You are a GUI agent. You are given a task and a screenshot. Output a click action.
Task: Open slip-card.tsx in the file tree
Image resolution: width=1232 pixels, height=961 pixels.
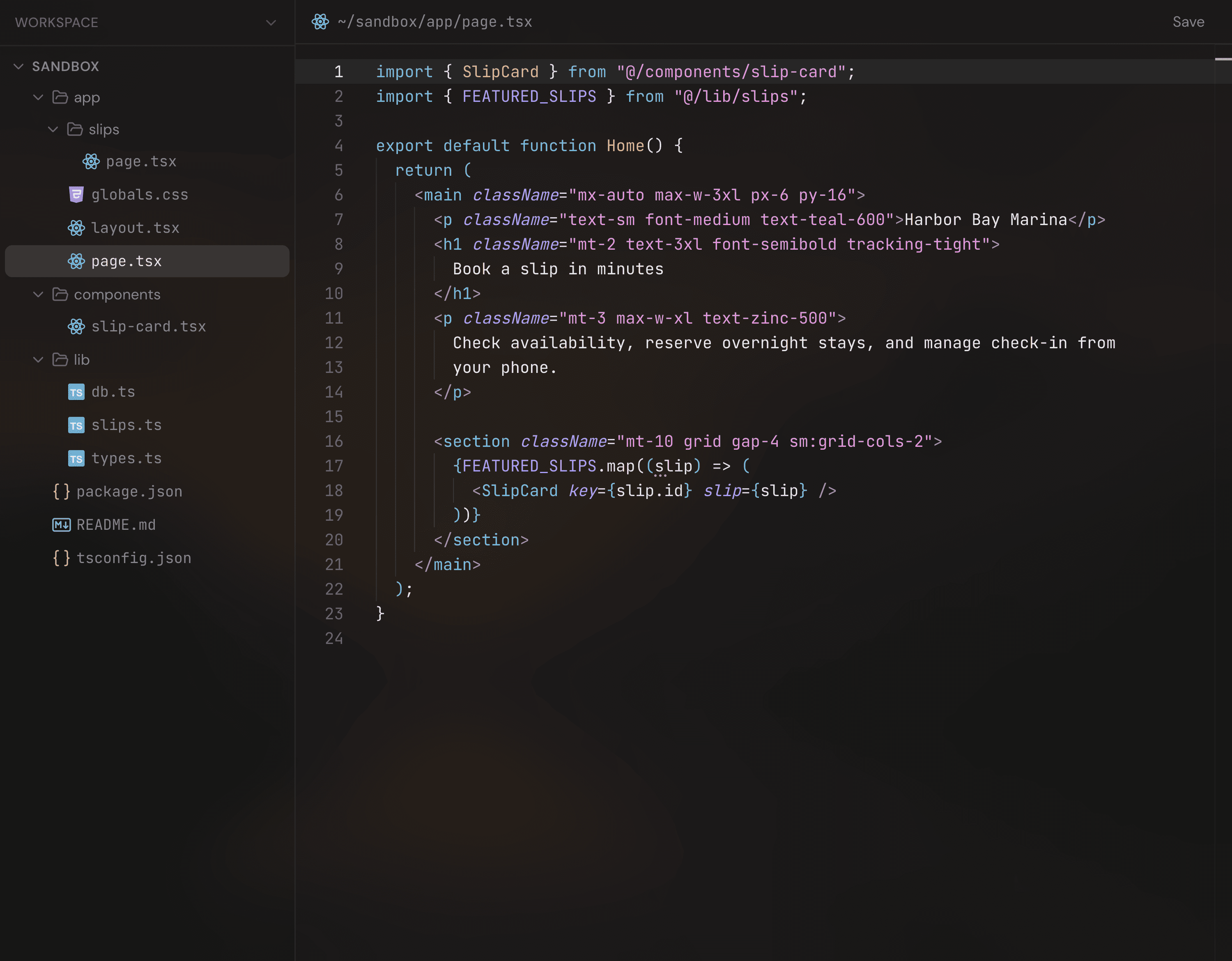147,326
